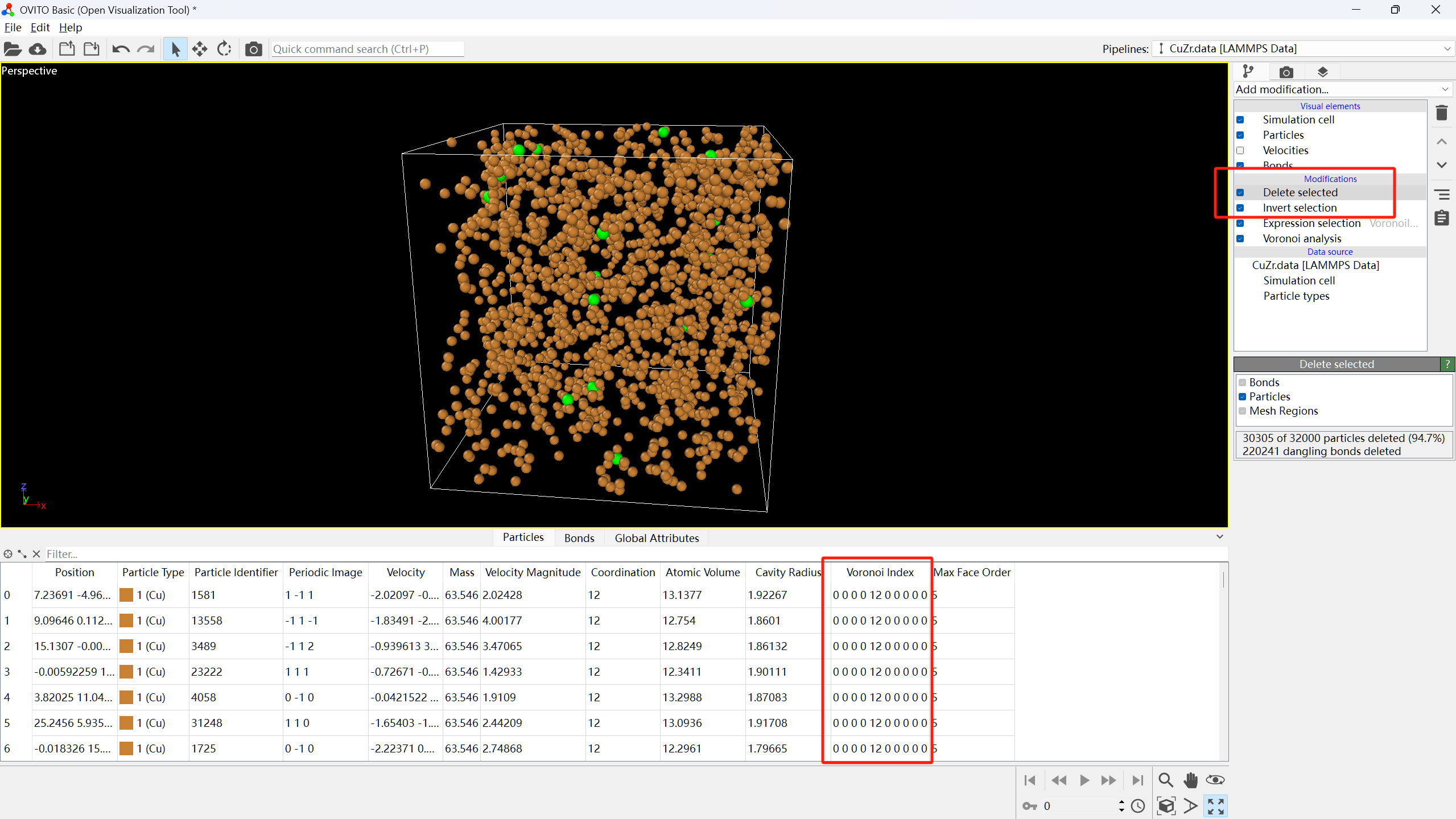1456x819 pixels.
Task: Toggle Particles checkbox in Delete selected panel
Action: [x=1243, y=397]
